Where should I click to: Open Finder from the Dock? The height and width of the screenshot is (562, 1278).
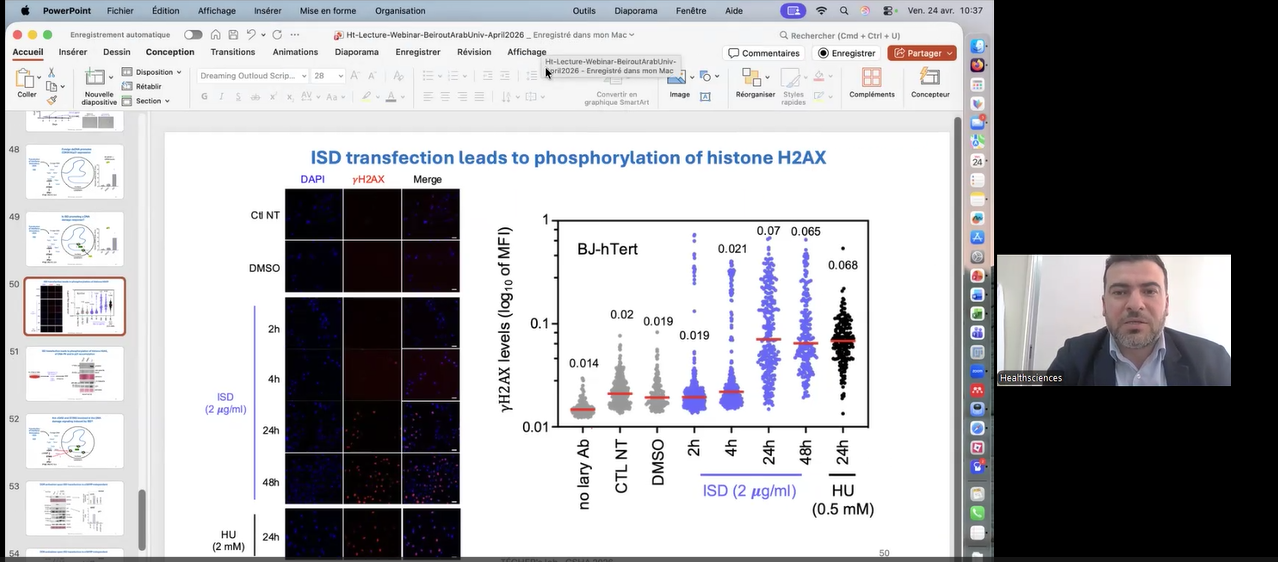977,46
